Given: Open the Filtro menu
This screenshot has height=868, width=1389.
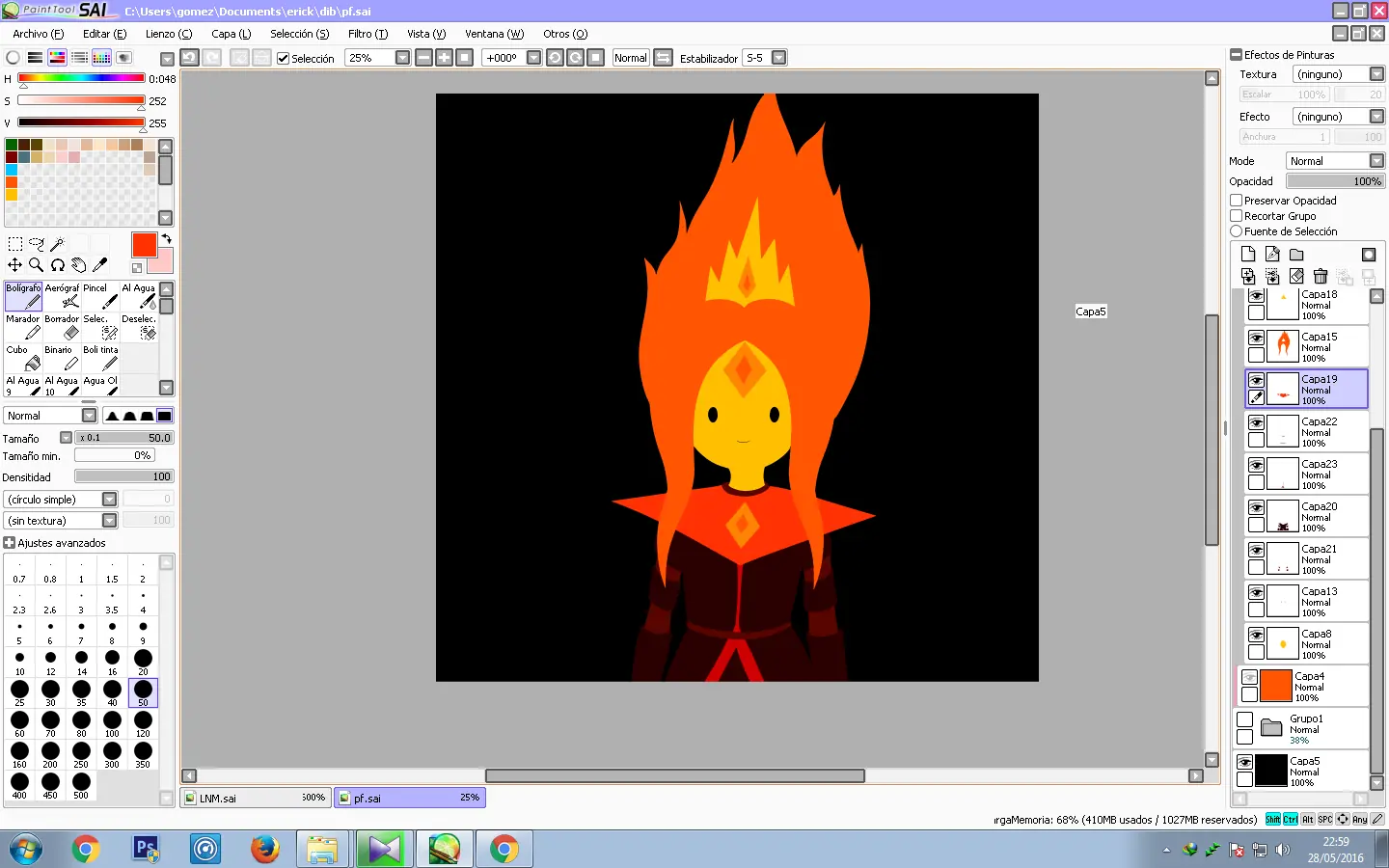Looking at the screenshot, I should [x=368, y=34].
